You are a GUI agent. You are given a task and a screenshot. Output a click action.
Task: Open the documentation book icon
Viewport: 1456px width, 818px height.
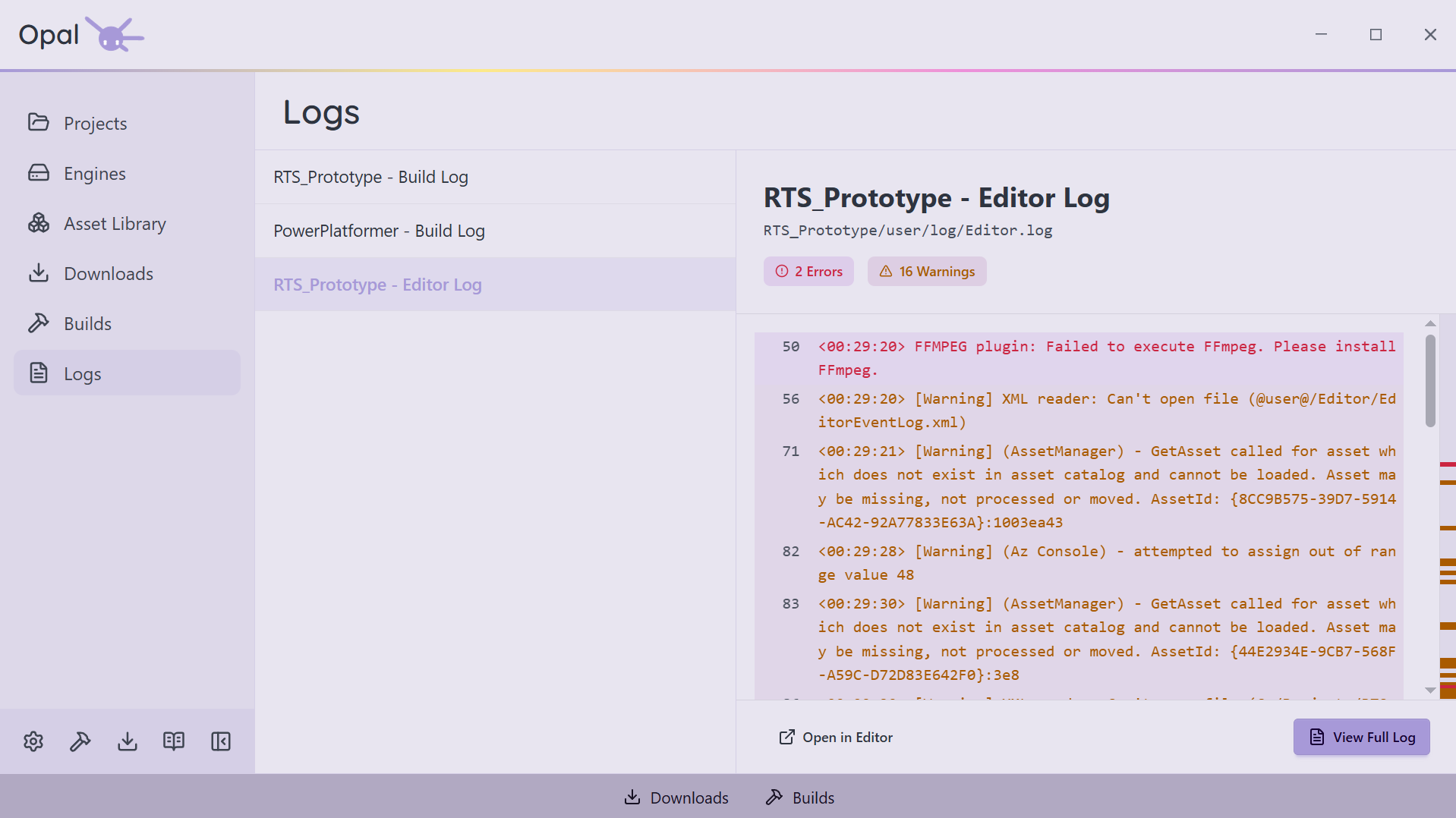pos(174,741)
